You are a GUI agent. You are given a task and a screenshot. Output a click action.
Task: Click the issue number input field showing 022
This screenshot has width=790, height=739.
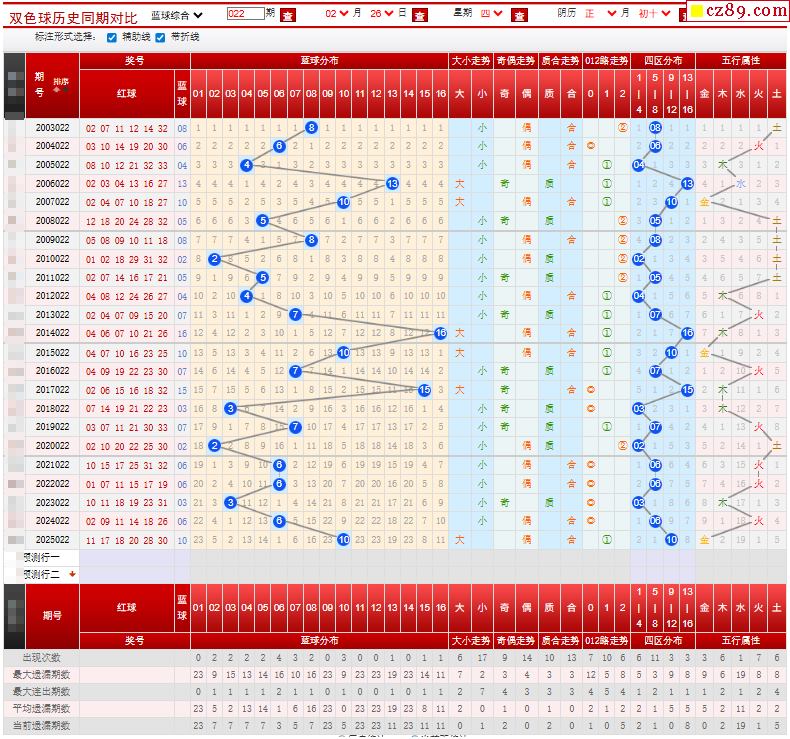point(245,14)
